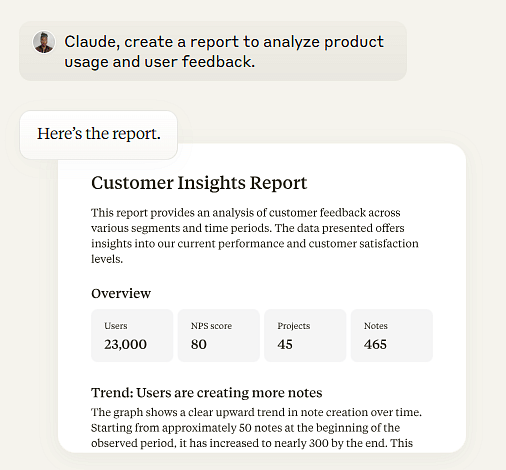Select the Notes 465 stat card
506x470 pixels.
pos(392,335)
